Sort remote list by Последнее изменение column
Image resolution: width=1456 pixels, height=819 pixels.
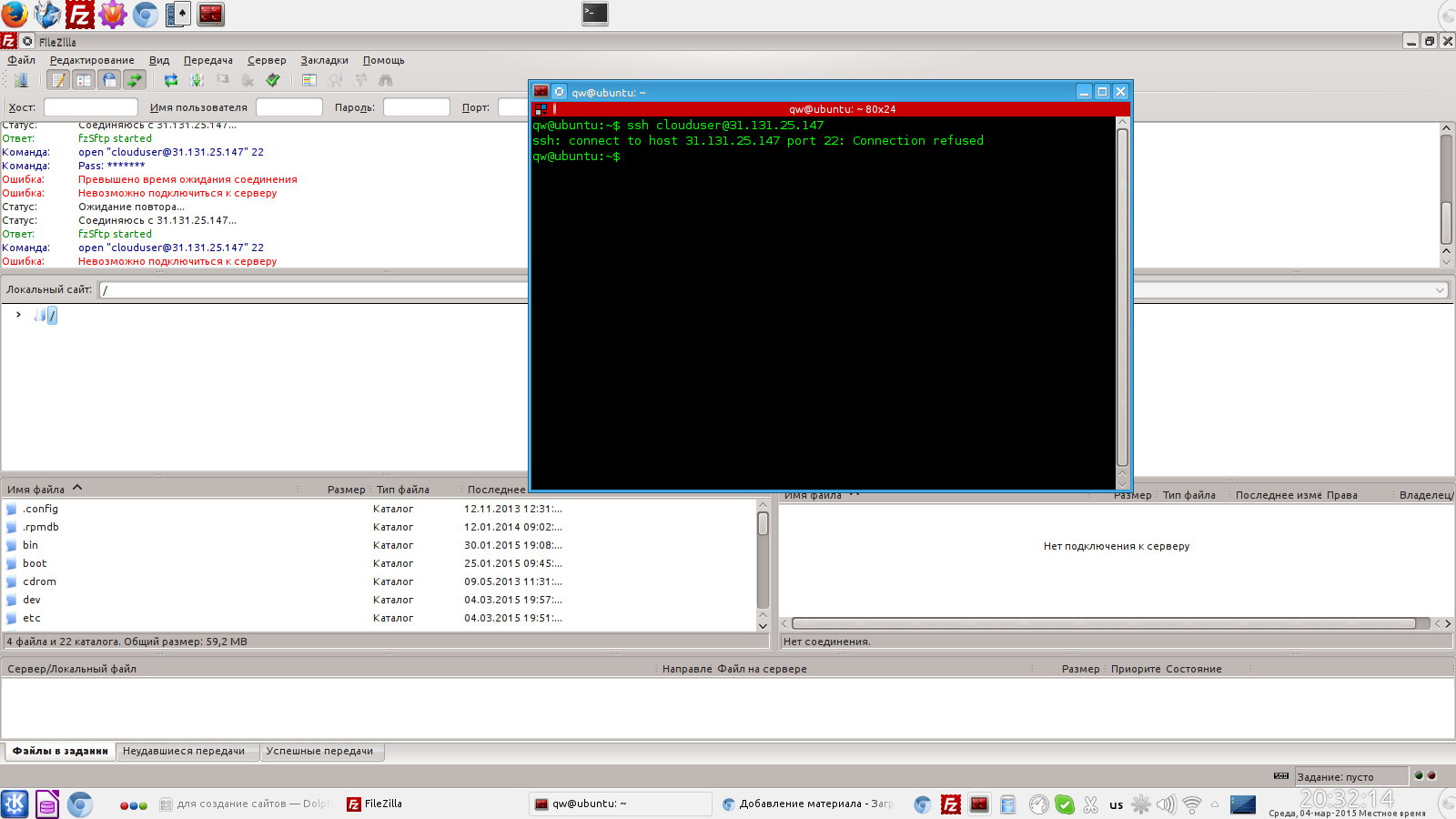pyautogui.click(x=1276, y=495)
